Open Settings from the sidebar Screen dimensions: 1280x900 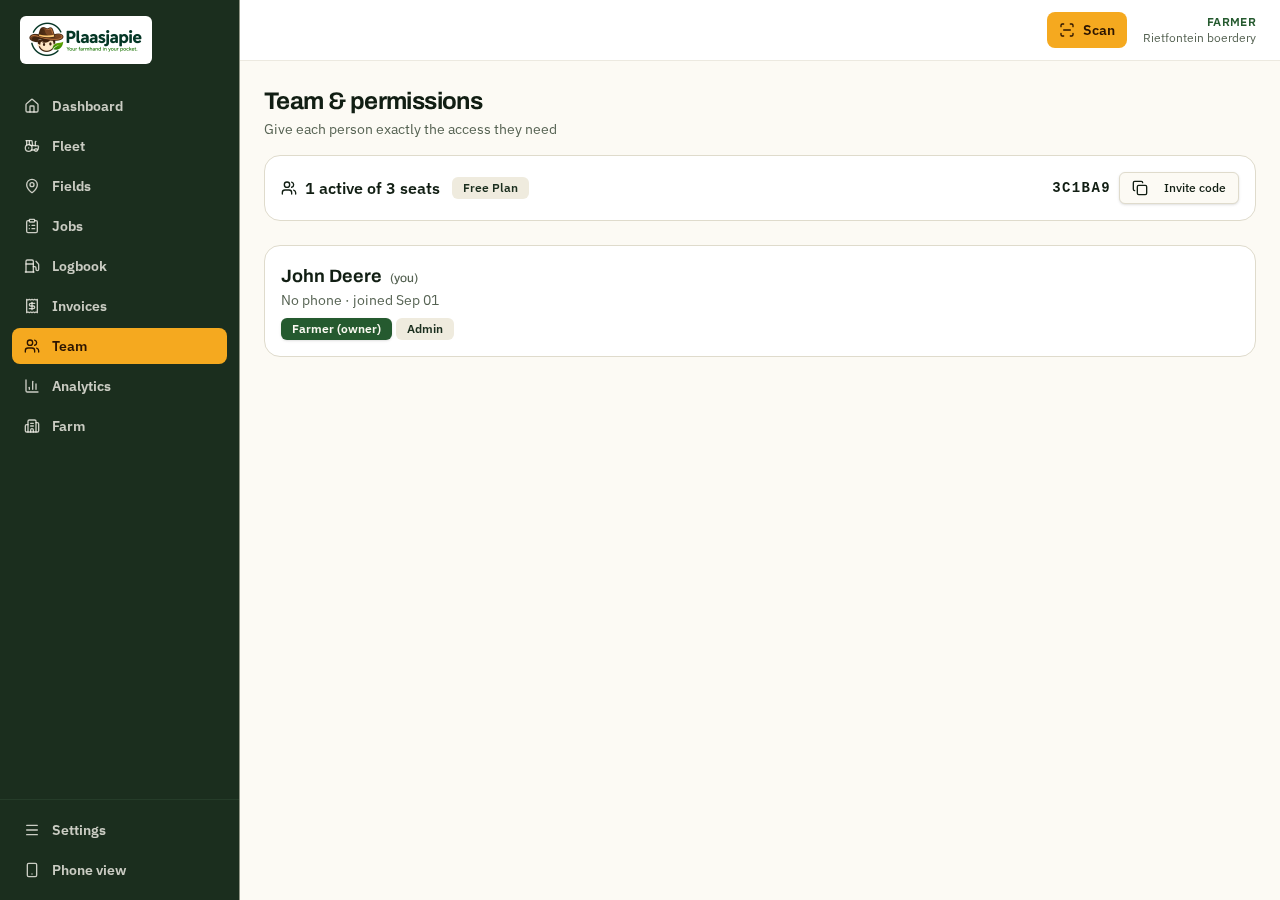coord(119,830)
